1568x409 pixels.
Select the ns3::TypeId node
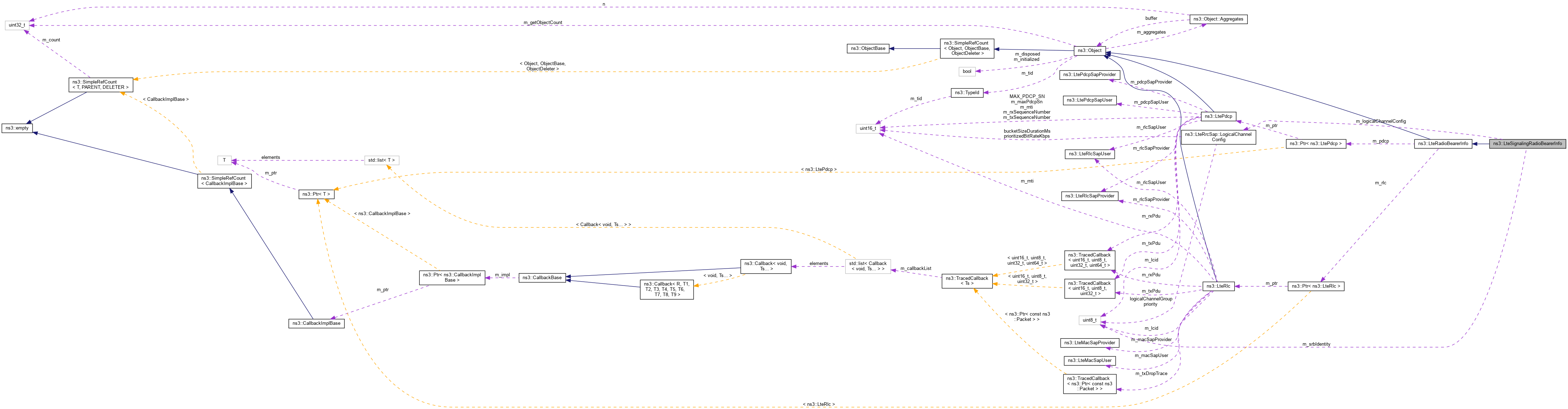tap(968, 92)
